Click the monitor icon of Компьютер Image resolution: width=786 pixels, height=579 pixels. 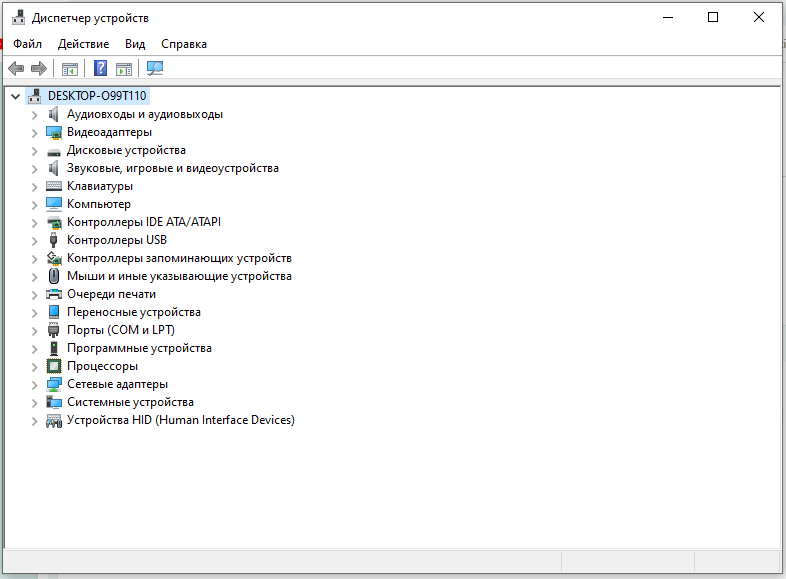[54, 204]
